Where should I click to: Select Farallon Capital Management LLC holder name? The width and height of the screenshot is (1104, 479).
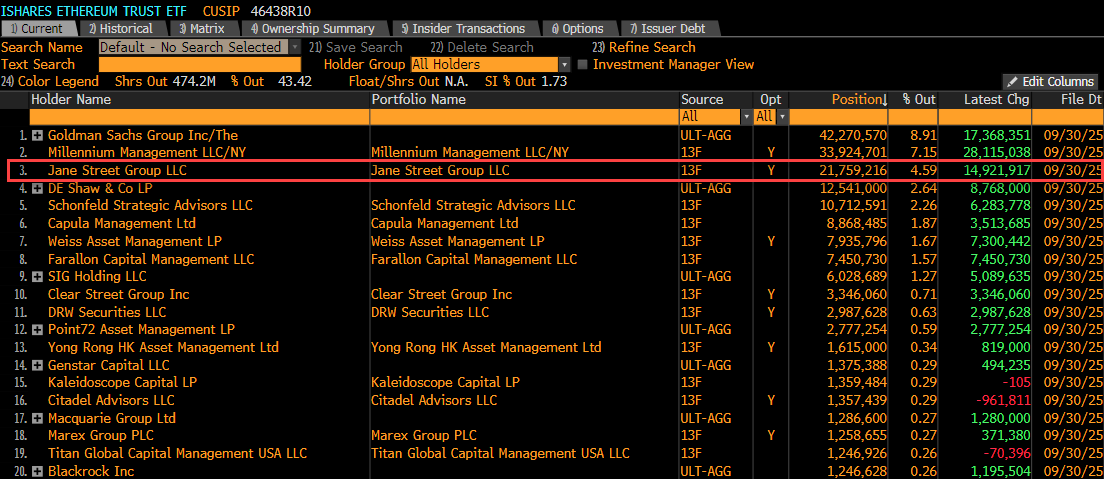(x=151, y=259)
